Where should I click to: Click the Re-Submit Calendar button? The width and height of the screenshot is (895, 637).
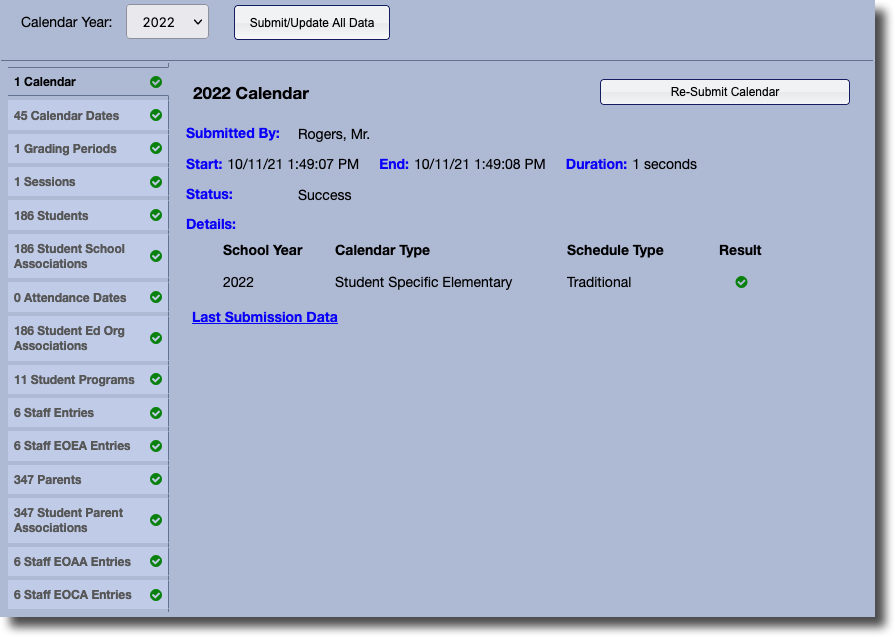point(724,92)
